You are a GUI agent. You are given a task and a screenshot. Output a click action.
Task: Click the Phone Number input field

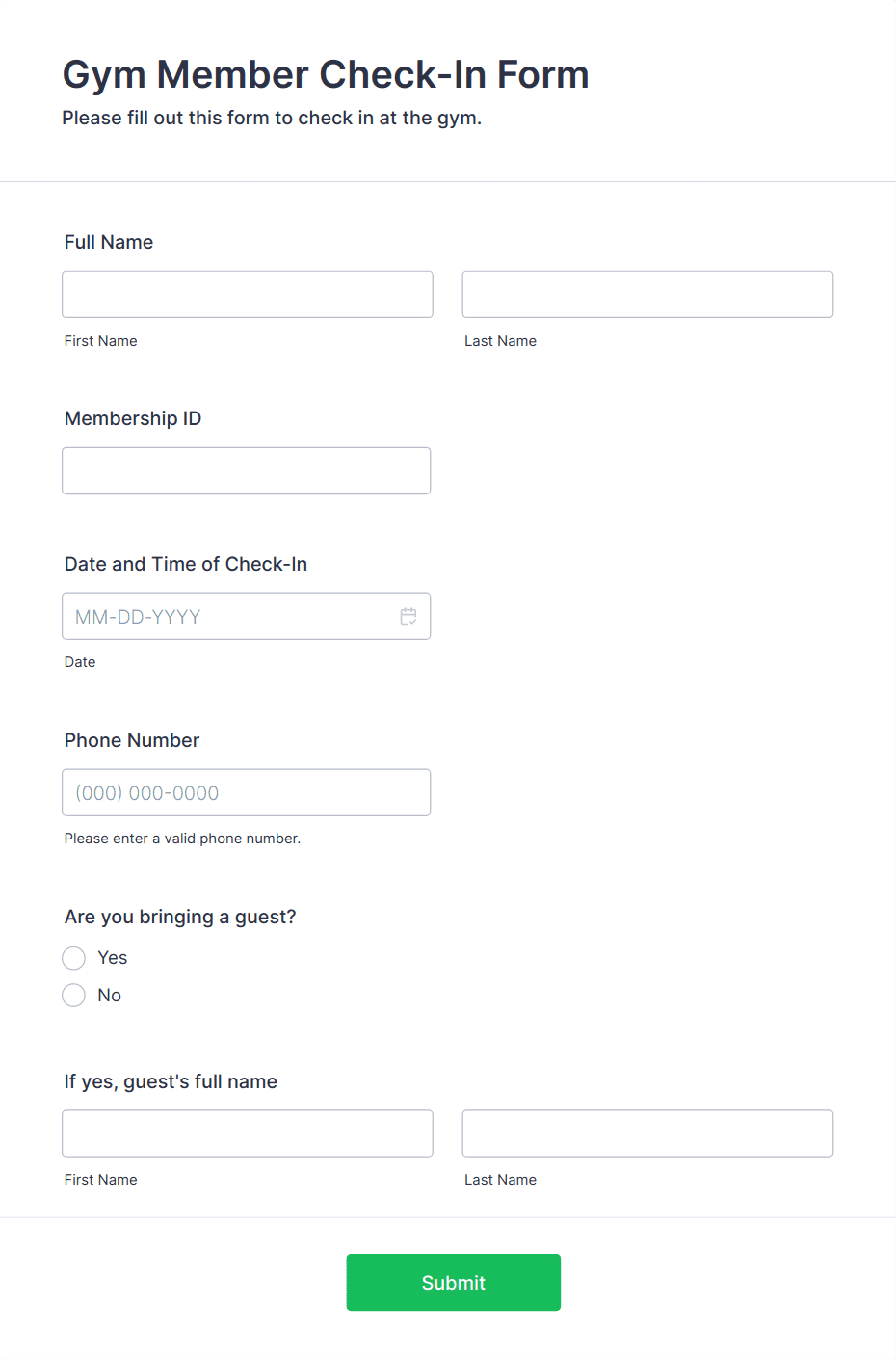(247, 792)
